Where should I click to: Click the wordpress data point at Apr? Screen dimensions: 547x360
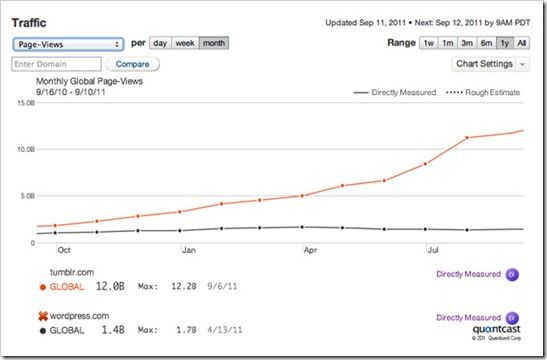pyautogui.click(x=302, y=227)
